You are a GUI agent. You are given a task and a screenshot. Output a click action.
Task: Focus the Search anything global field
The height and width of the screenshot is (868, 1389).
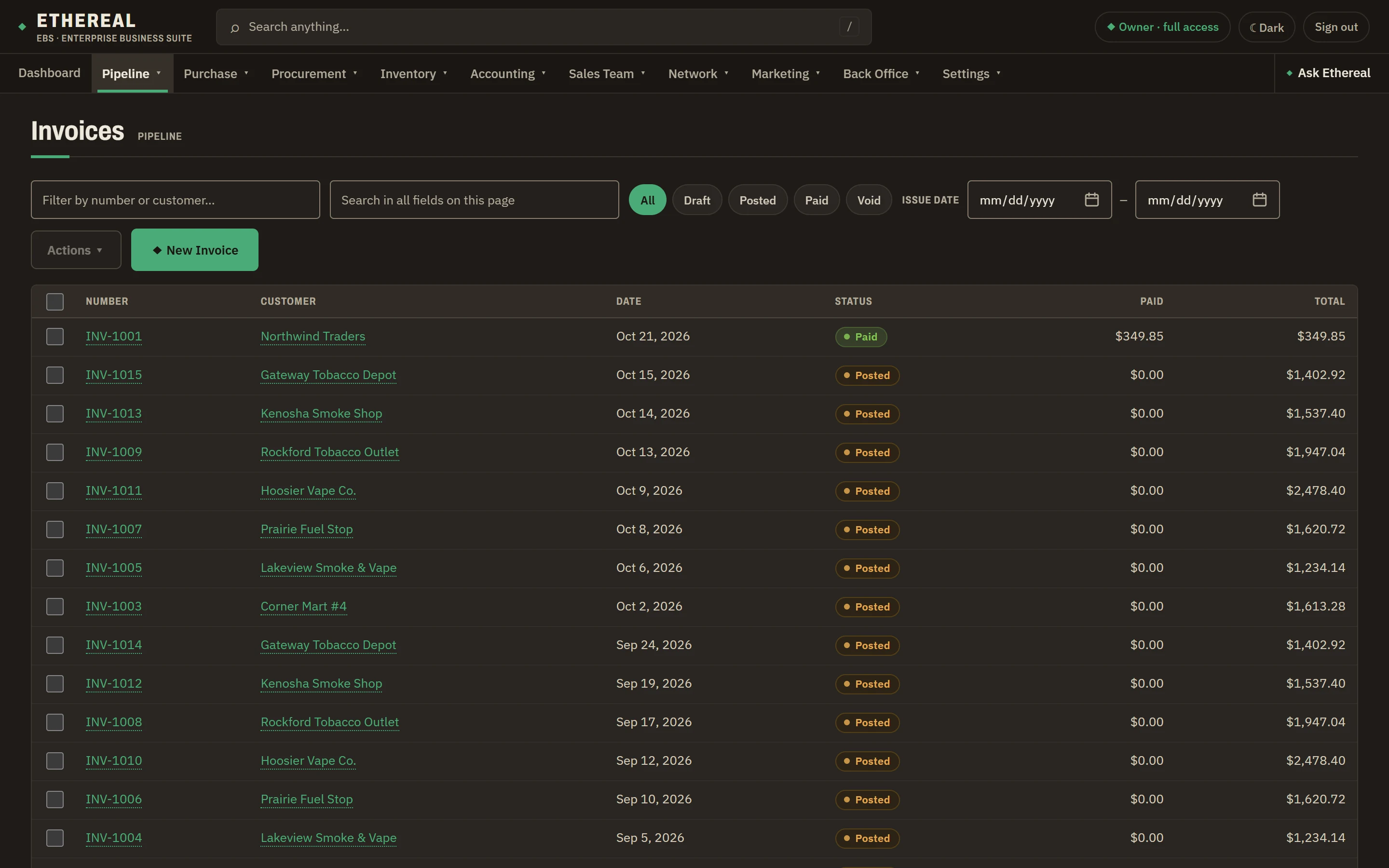point(544,27)
